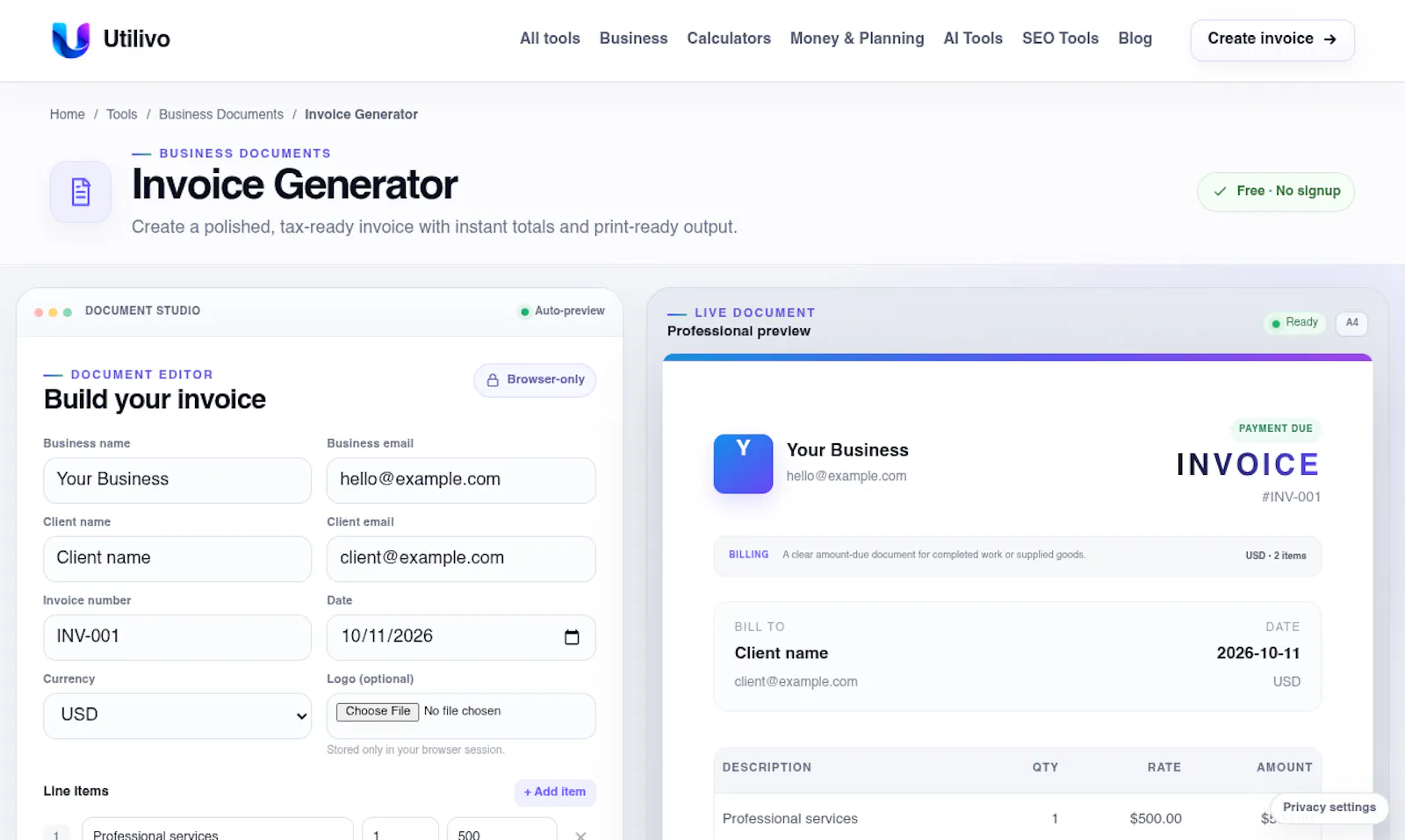Open Privacy settings
The image size is (1405, 840).
(1329, 808)
